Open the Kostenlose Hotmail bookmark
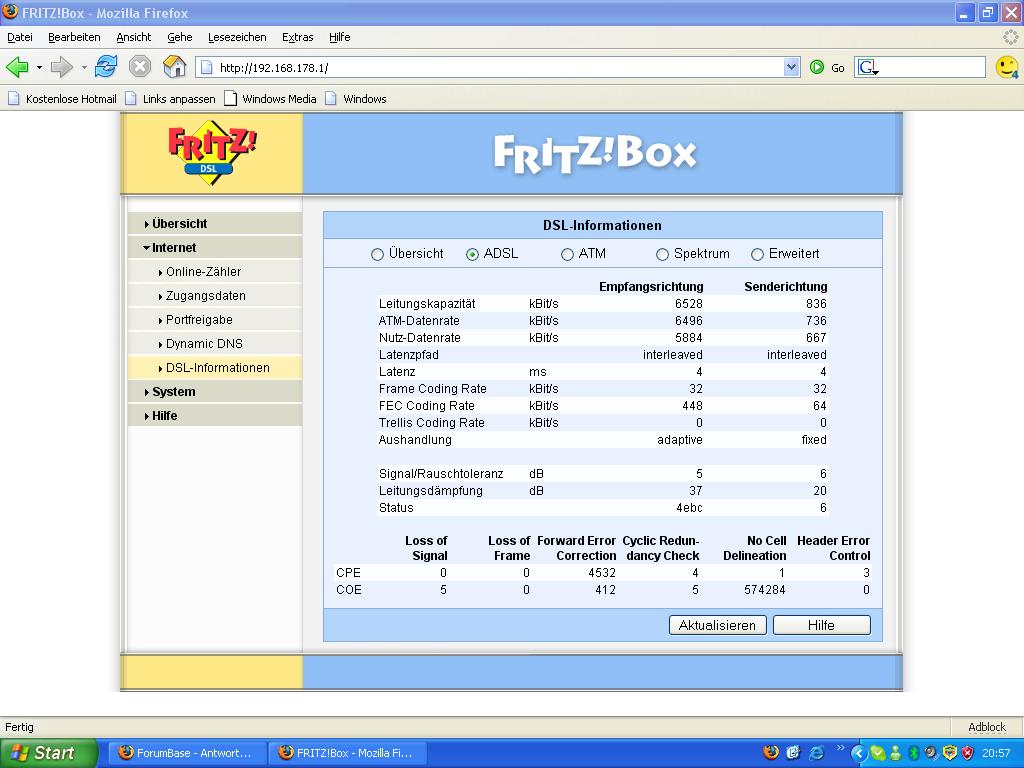This screenshot has width=1024, height=768. pyautogui.click(x=62, y=99)
